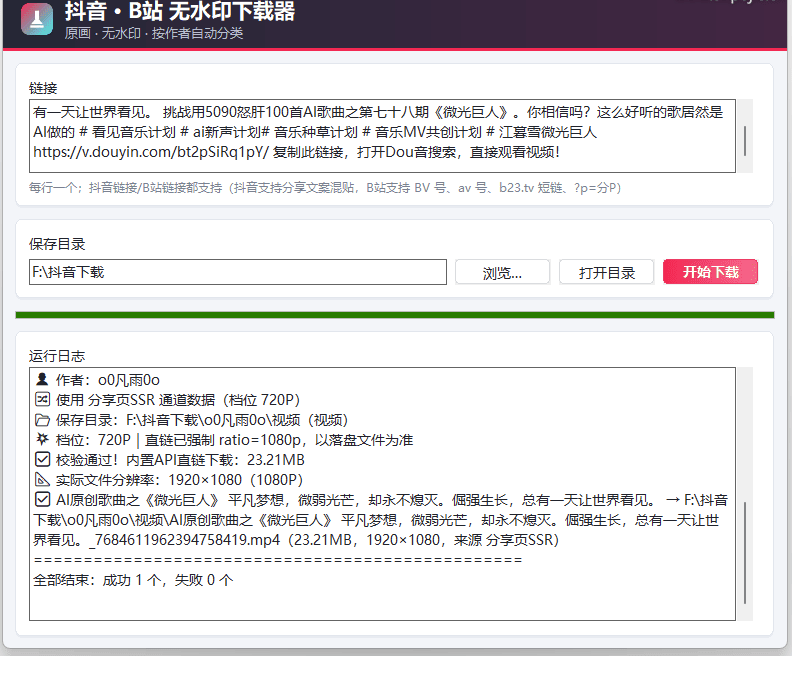Screen dimensions: 792x682
Task: Click the author person icon in log
Action: tap(42, 379)
